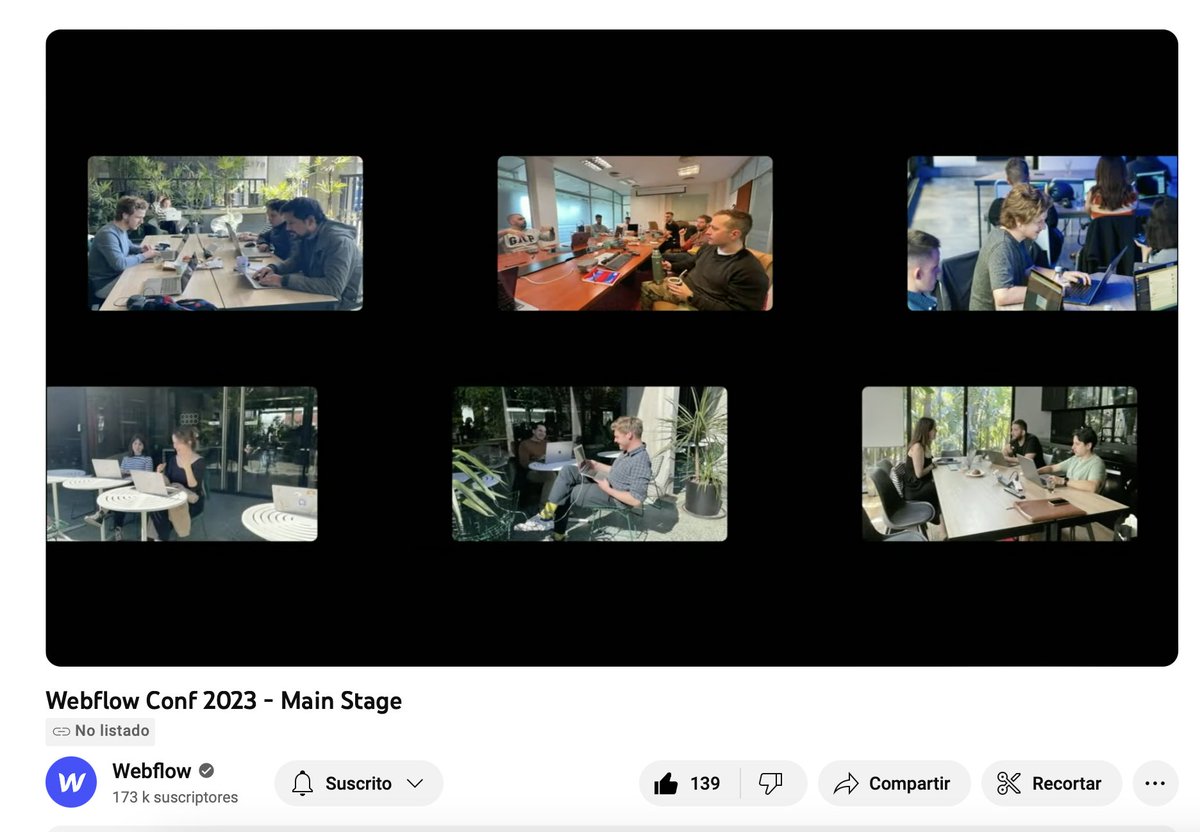Viewport: 1200px width, 832px height.
Task: Click the share arrow icon on Compartir
Action: coord(846,784)
